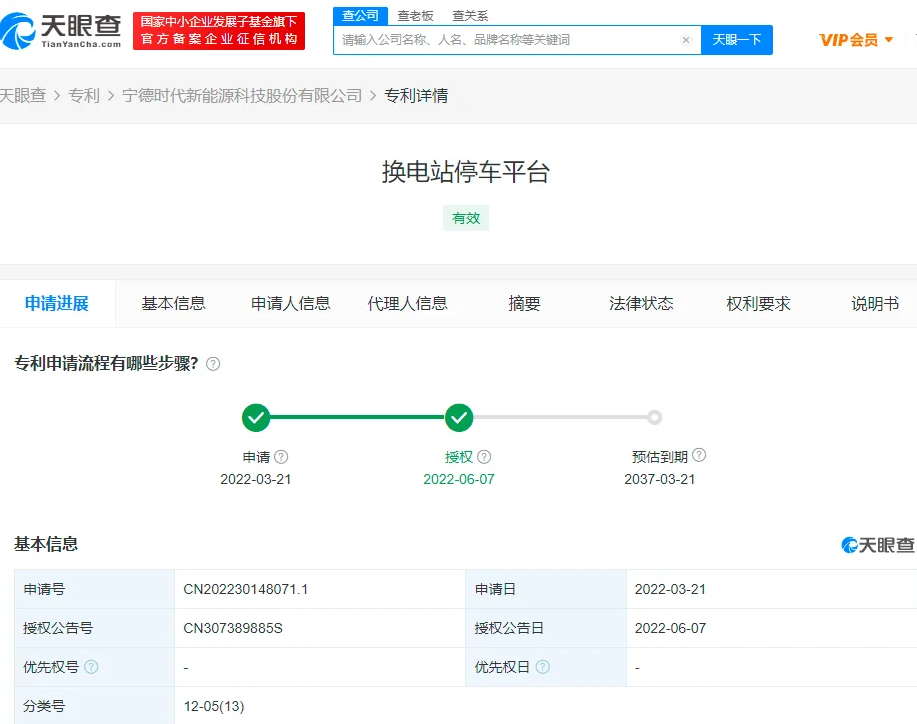Open the 法律状态 tab
The width and height of the screenshot is (917, 724).
click(641, 304)
